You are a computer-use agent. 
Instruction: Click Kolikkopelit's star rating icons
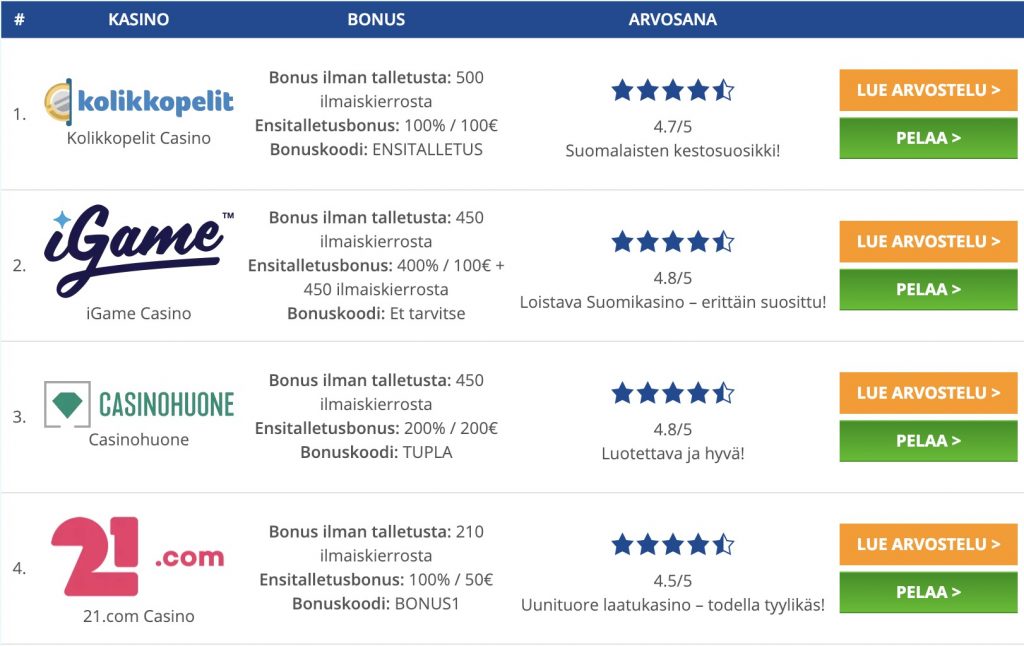pyautogui.click(x=672, y=91)
